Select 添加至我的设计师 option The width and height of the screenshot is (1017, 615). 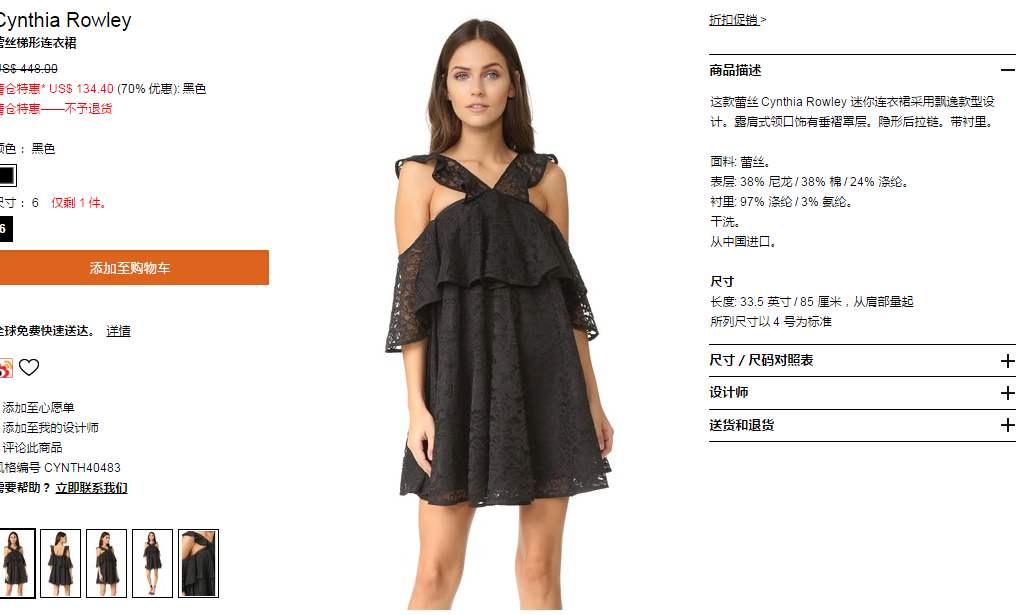pyautogui.click(x=51, y=428)
